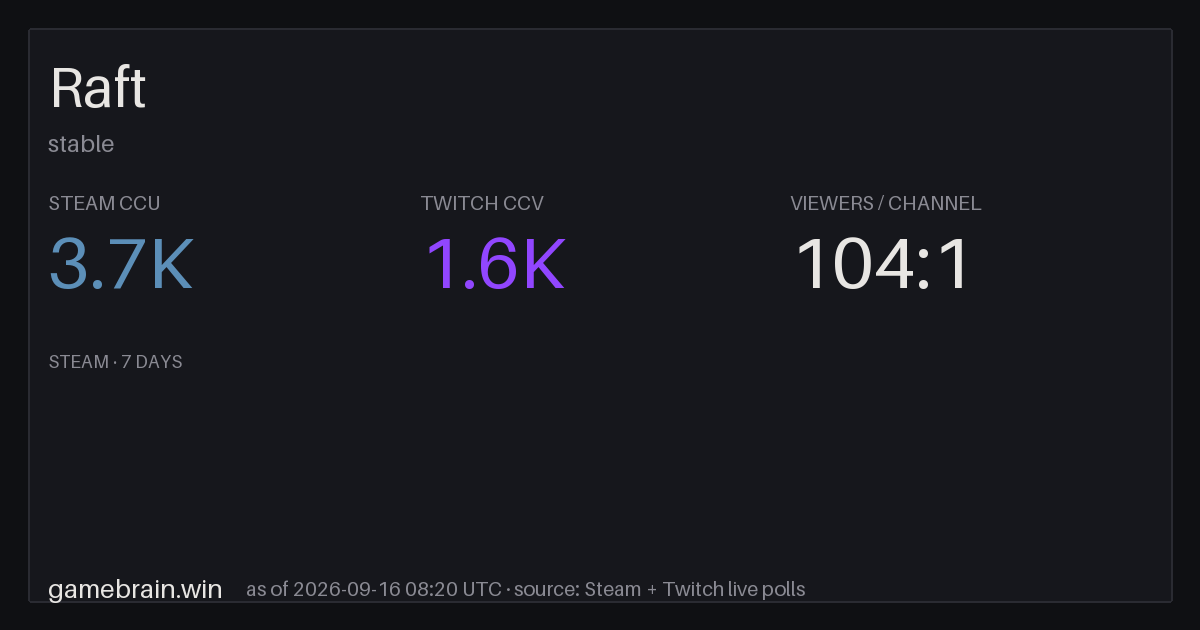Click the word STEAM in the 7 DAYS label
Screen dimensions: 1200x630
point(78,362)
